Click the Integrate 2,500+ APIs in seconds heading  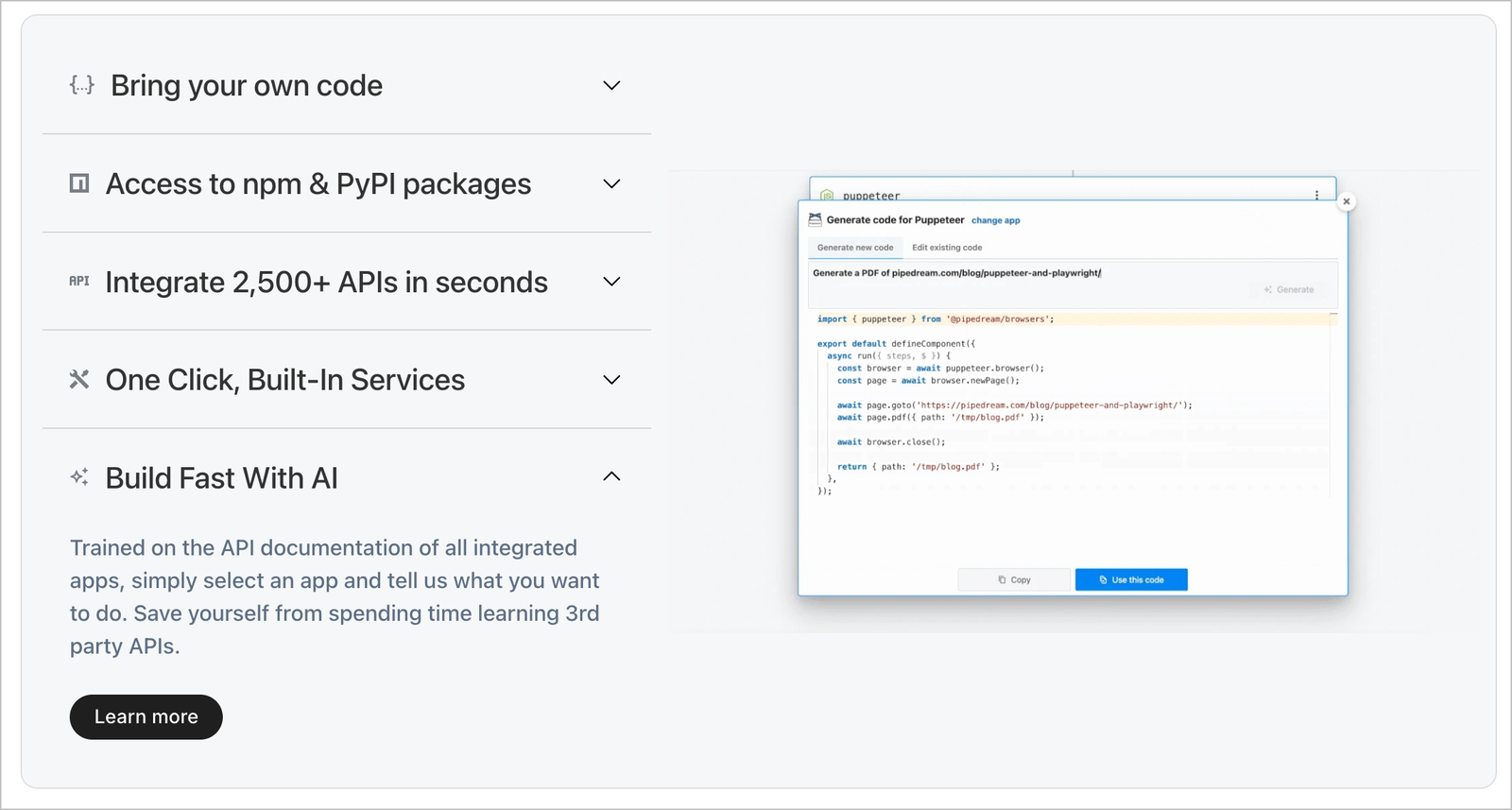(x=326, y=282)
